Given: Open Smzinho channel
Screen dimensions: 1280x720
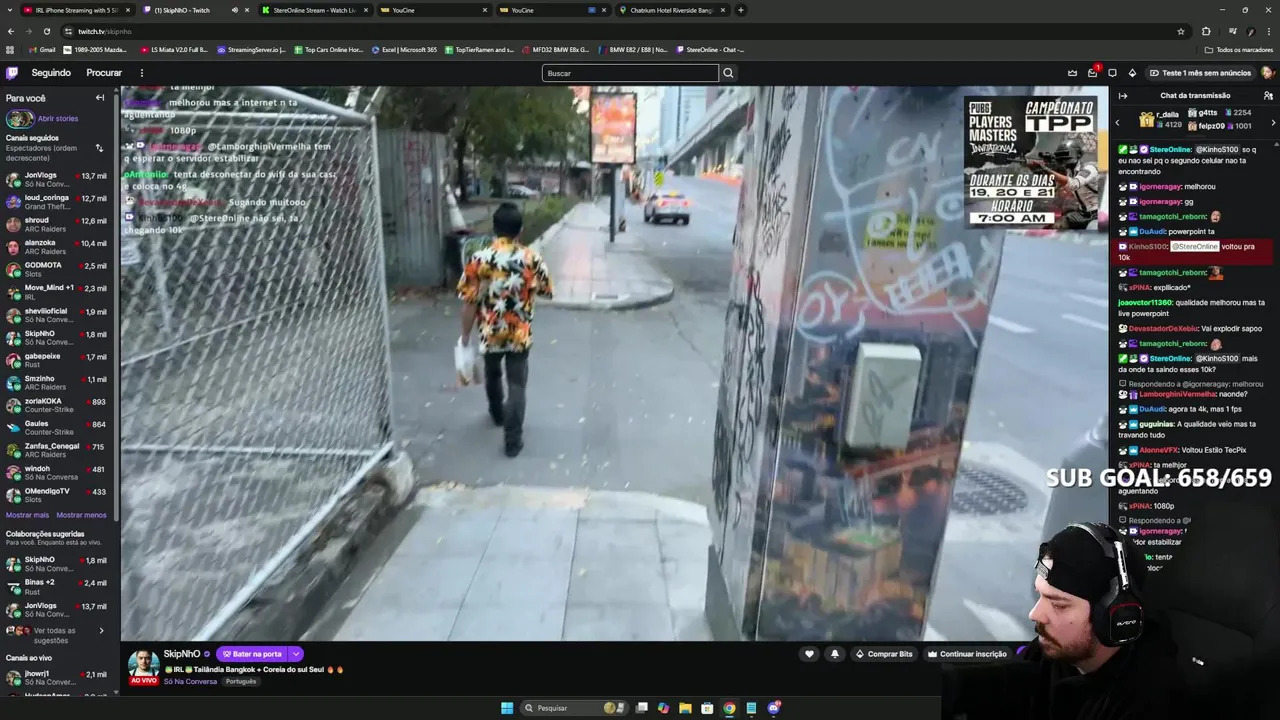Looking at the screenshot, I should tap(57, 383).
